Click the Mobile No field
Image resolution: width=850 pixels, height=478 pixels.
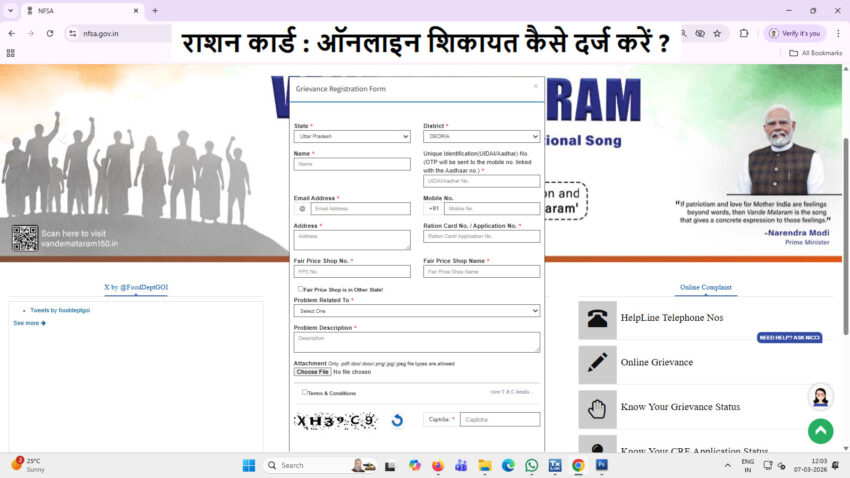[x=492, y=209]
